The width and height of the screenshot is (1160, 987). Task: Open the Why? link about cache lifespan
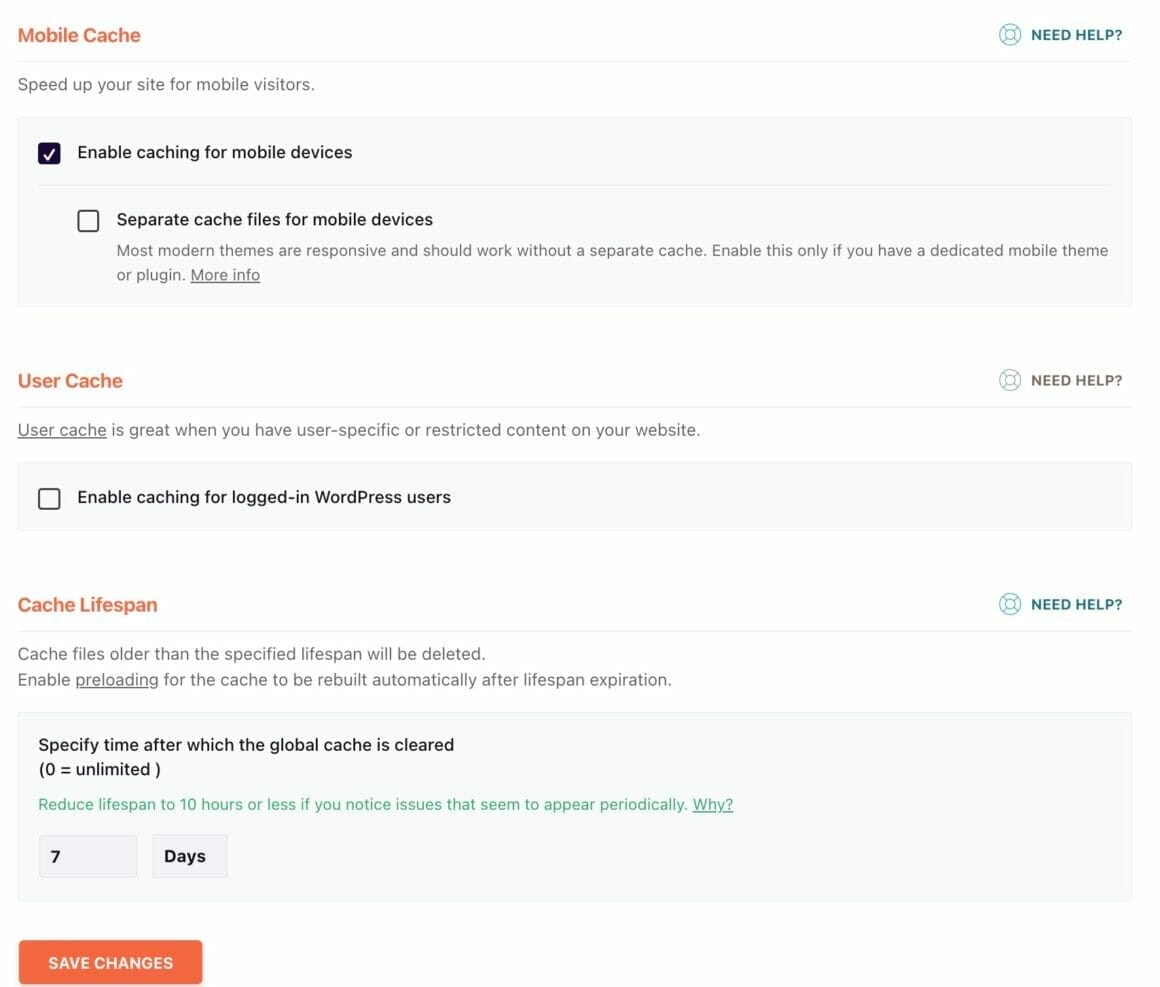(x=713, y=804)
